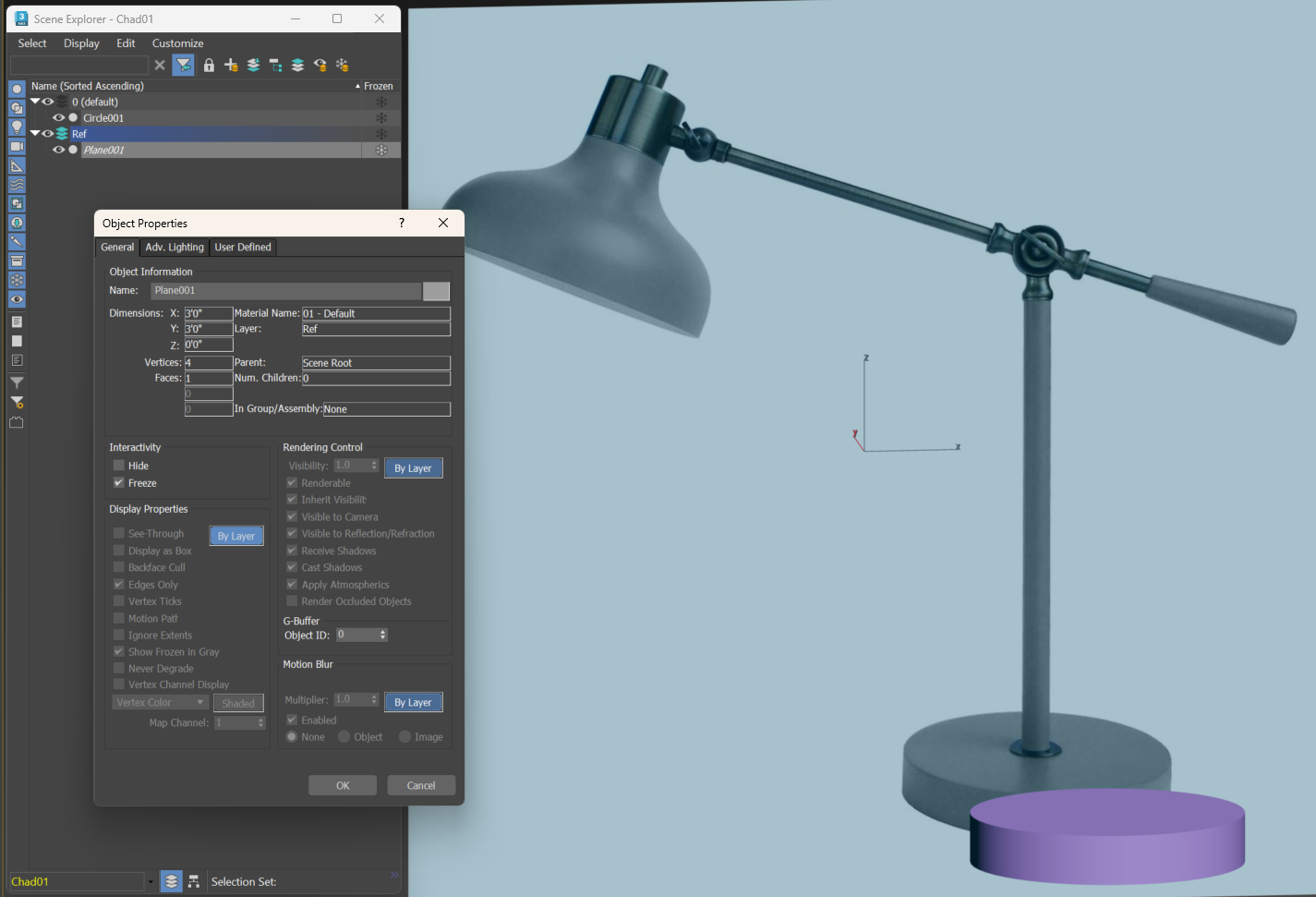Image resolution: width=1316 pixels, height=897 pixels.
Task: Click By Layer button in Rendering Control
Action: (x=413, y=468)
